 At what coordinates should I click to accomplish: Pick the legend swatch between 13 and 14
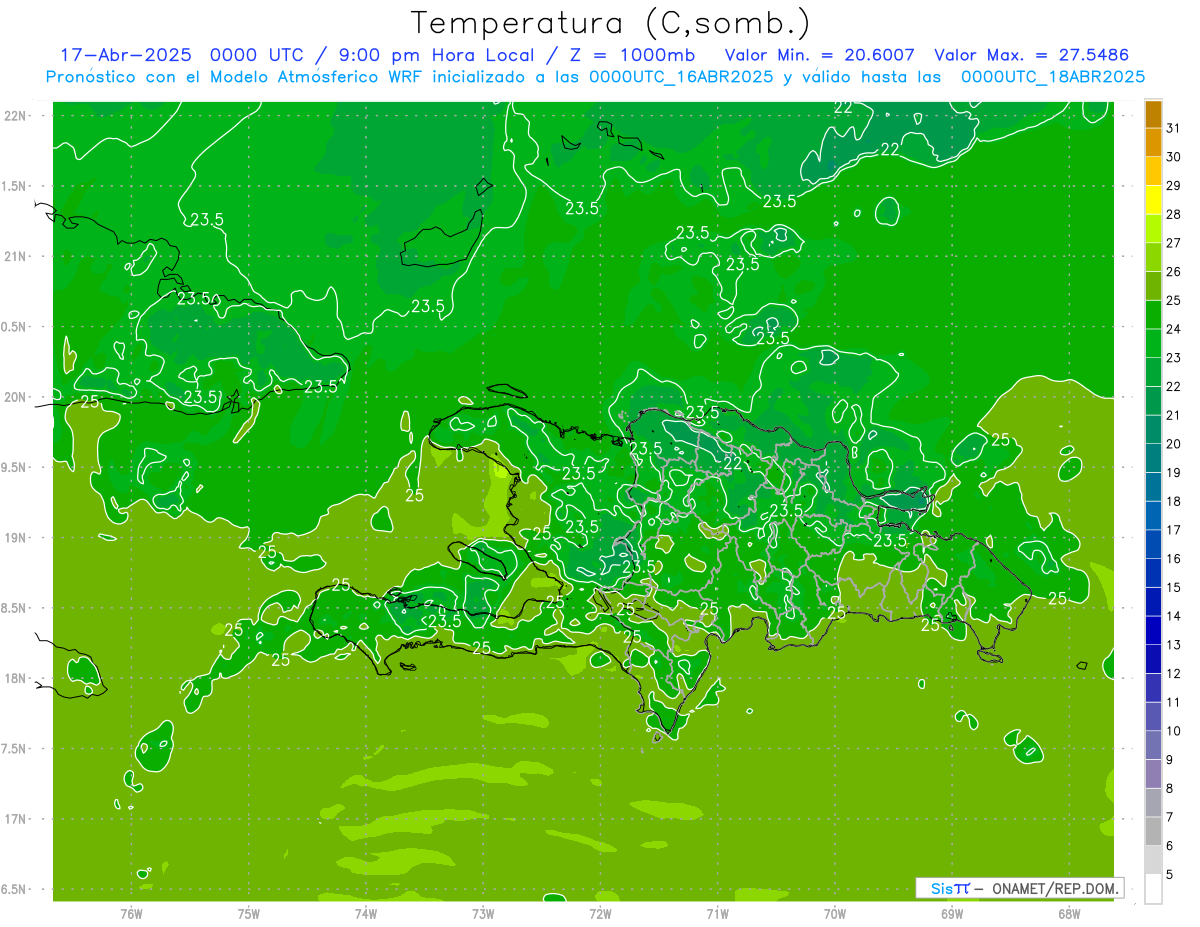click(x=1154, y=631)
